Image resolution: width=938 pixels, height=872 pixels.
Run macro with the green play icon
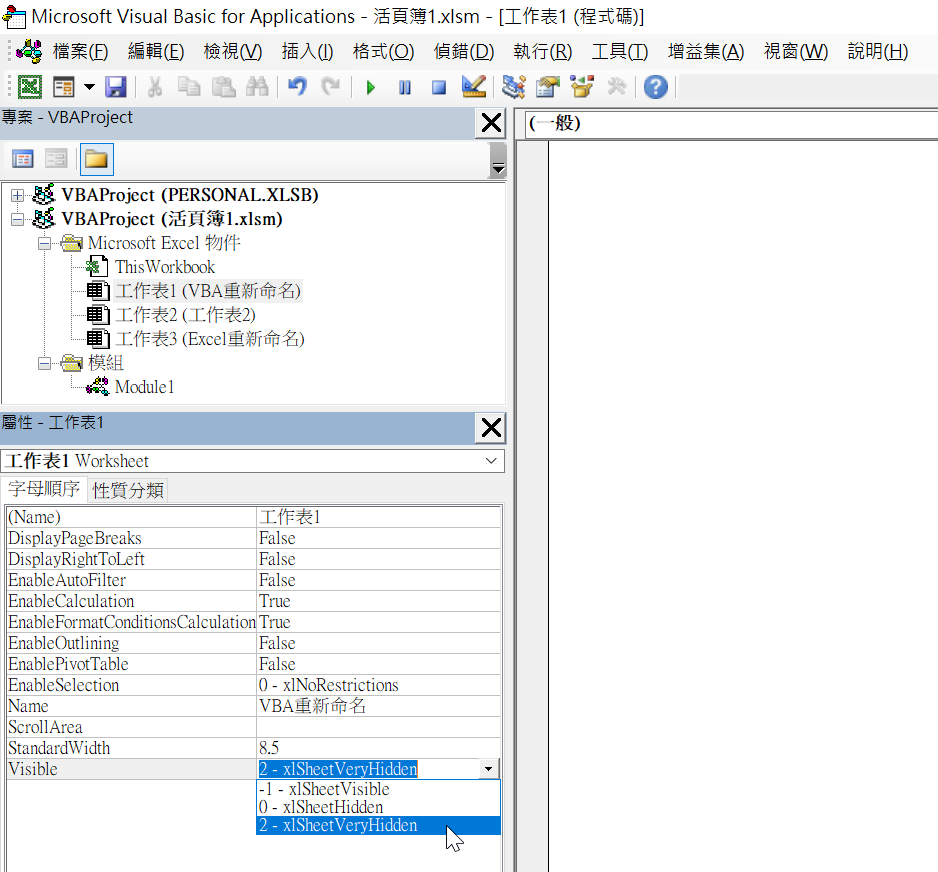point(371,88)
